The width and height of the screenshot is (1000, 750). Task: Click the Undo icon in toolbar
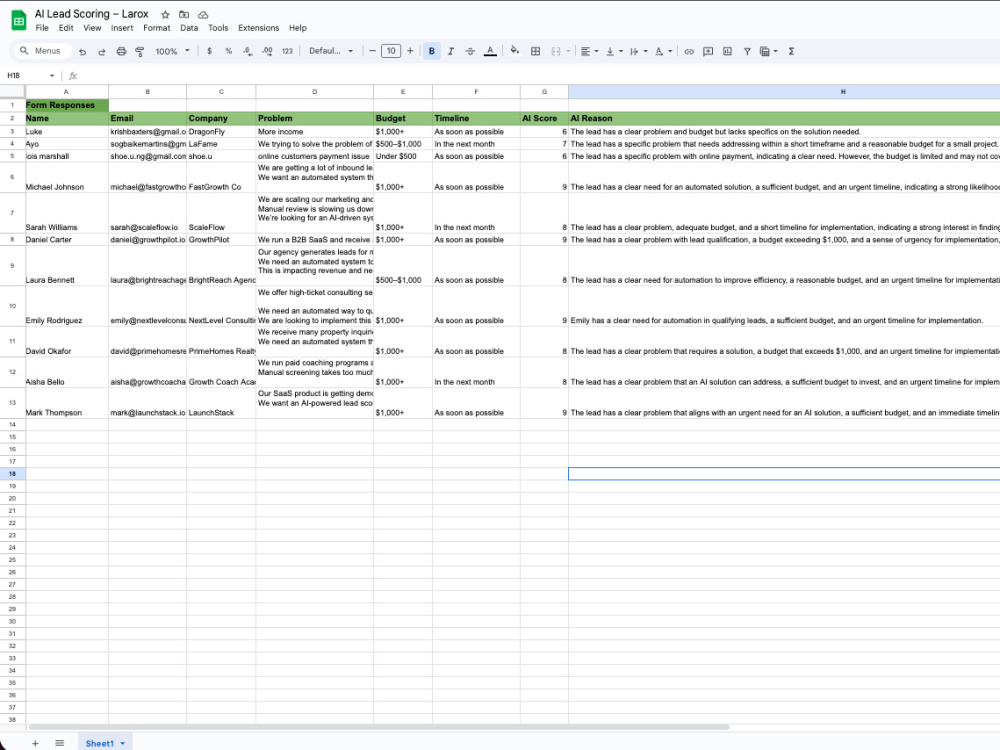(82, 52)
